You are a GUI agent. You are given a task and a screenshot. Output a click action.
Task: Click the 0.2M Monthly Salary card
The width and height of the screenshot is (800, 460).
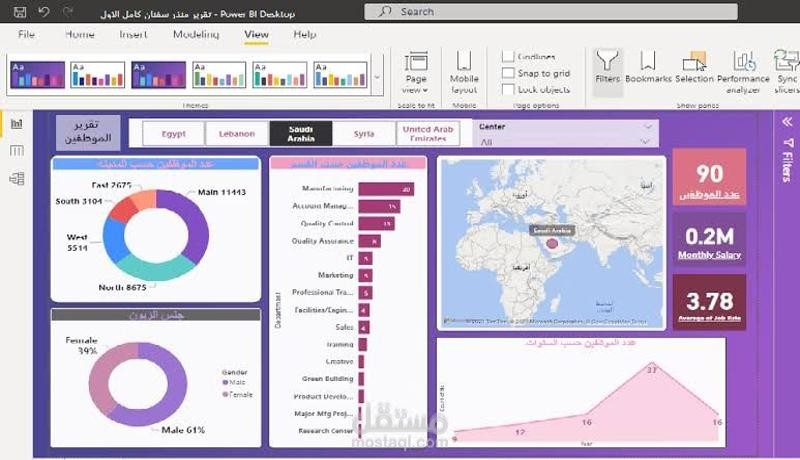click(709, 240)
